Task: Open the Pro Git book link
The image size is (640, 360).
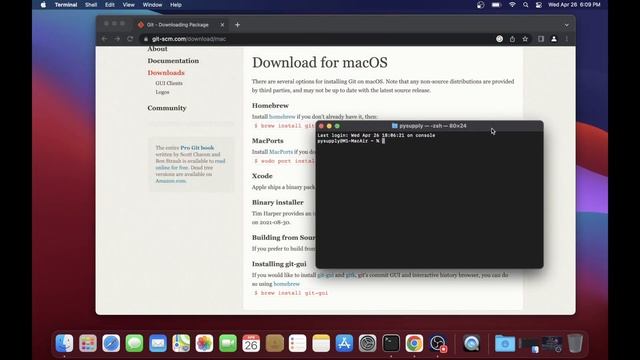Action: coord(197,148)
